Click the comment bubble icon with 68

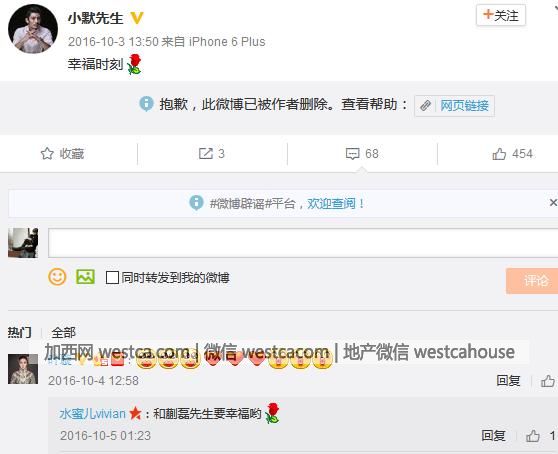click(352, 154)
